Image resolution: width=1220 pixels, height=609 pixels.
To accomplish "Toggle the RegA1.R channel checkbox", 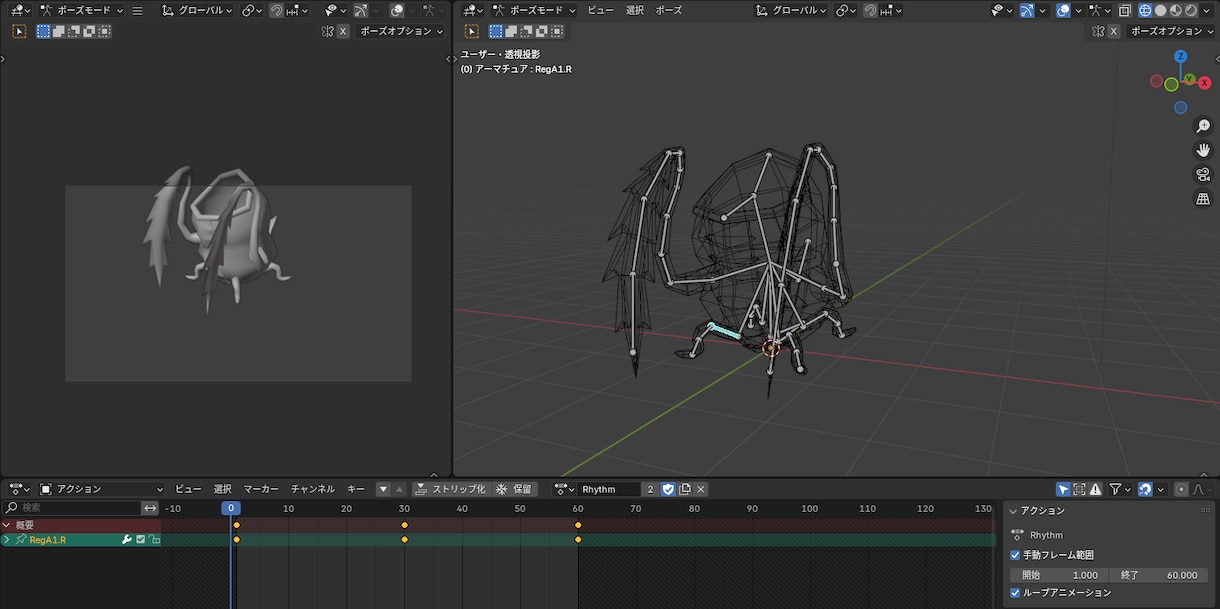I will click(141, 540).
